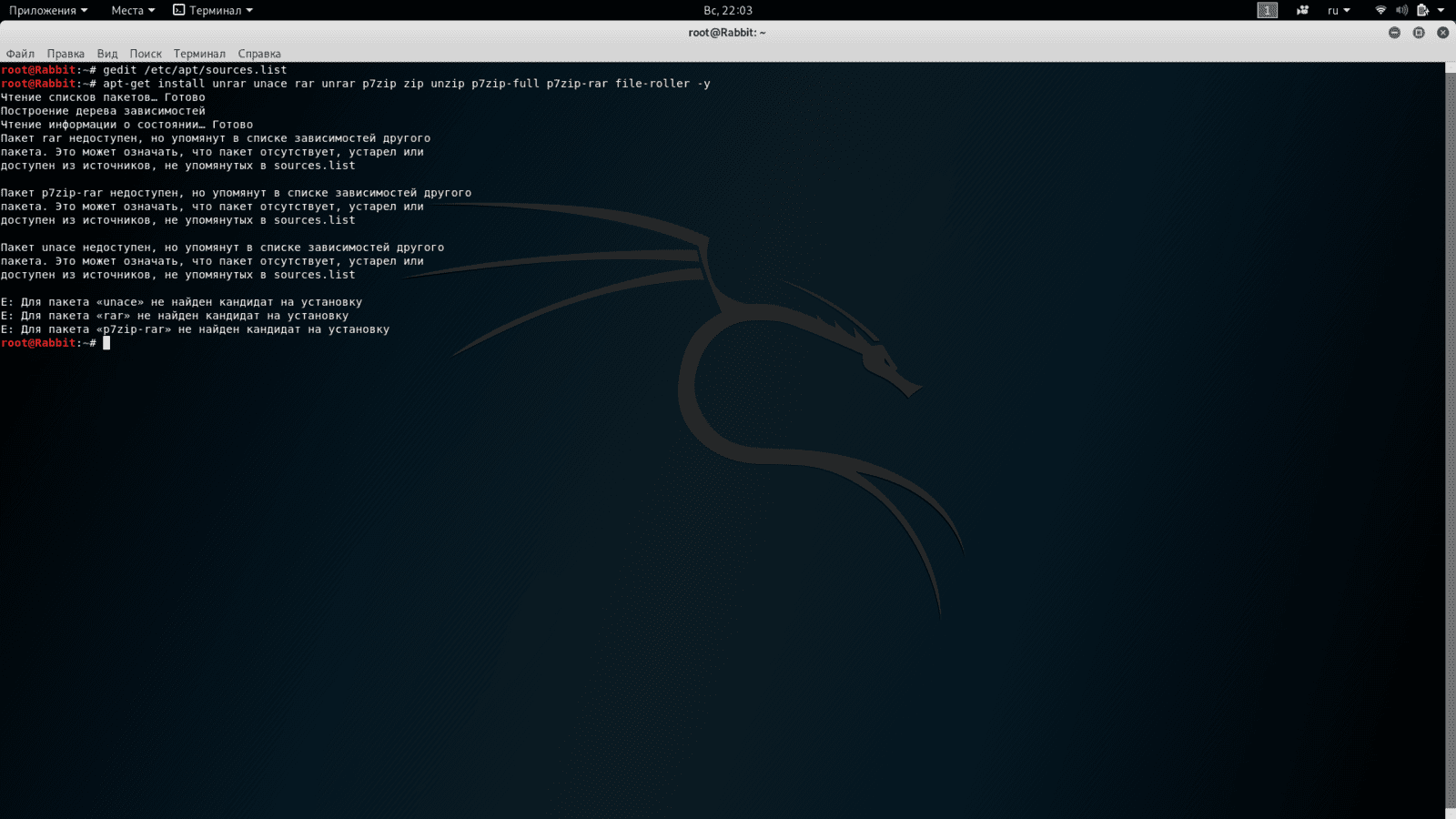The width and height of the screenshot is (1456, 819).
Task: Open the Файл menu
Action: [x=20, y=54]
